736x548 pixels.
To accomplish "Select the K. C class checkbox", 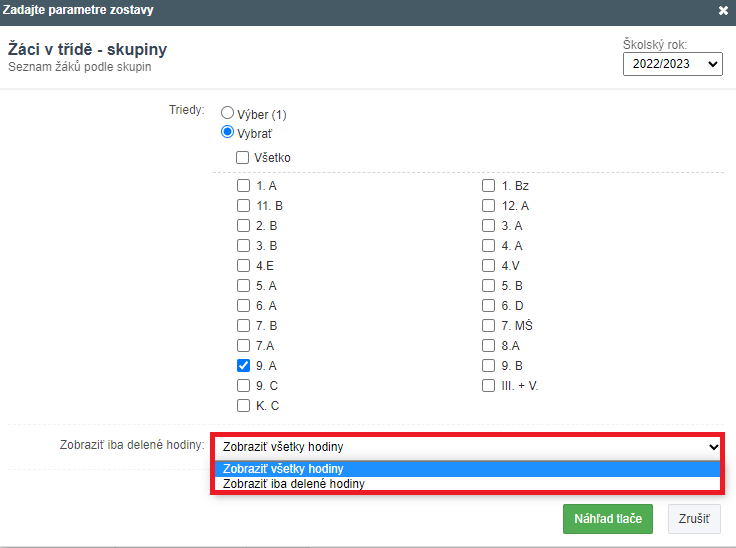I will pos(243,406).
